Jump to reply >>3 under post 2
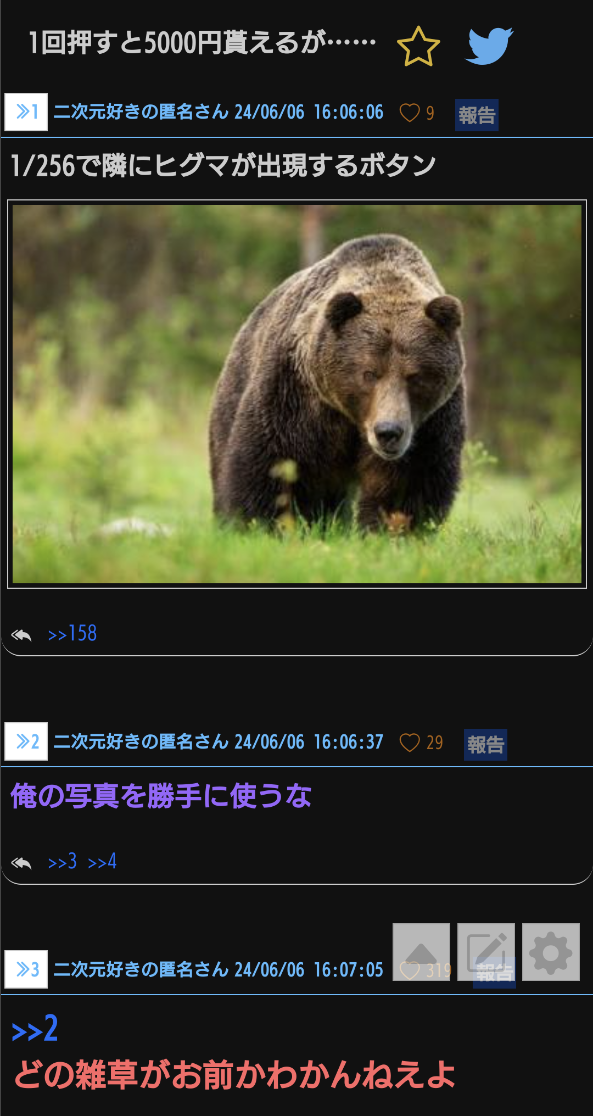Viewport: 593px width, 1116px height. (x=62, y=862)
